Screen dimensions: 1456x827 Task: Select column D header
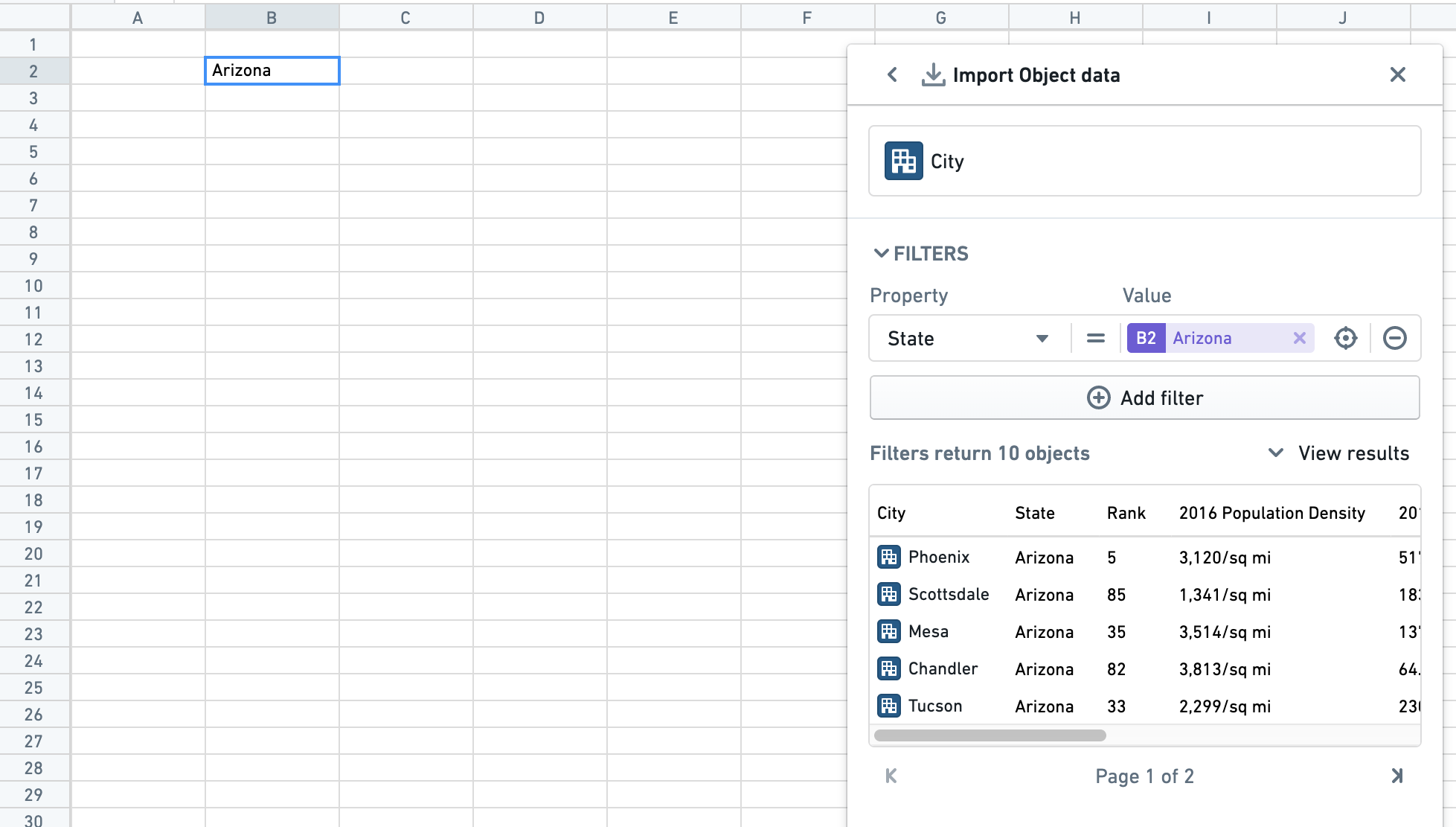click(539, 18)
